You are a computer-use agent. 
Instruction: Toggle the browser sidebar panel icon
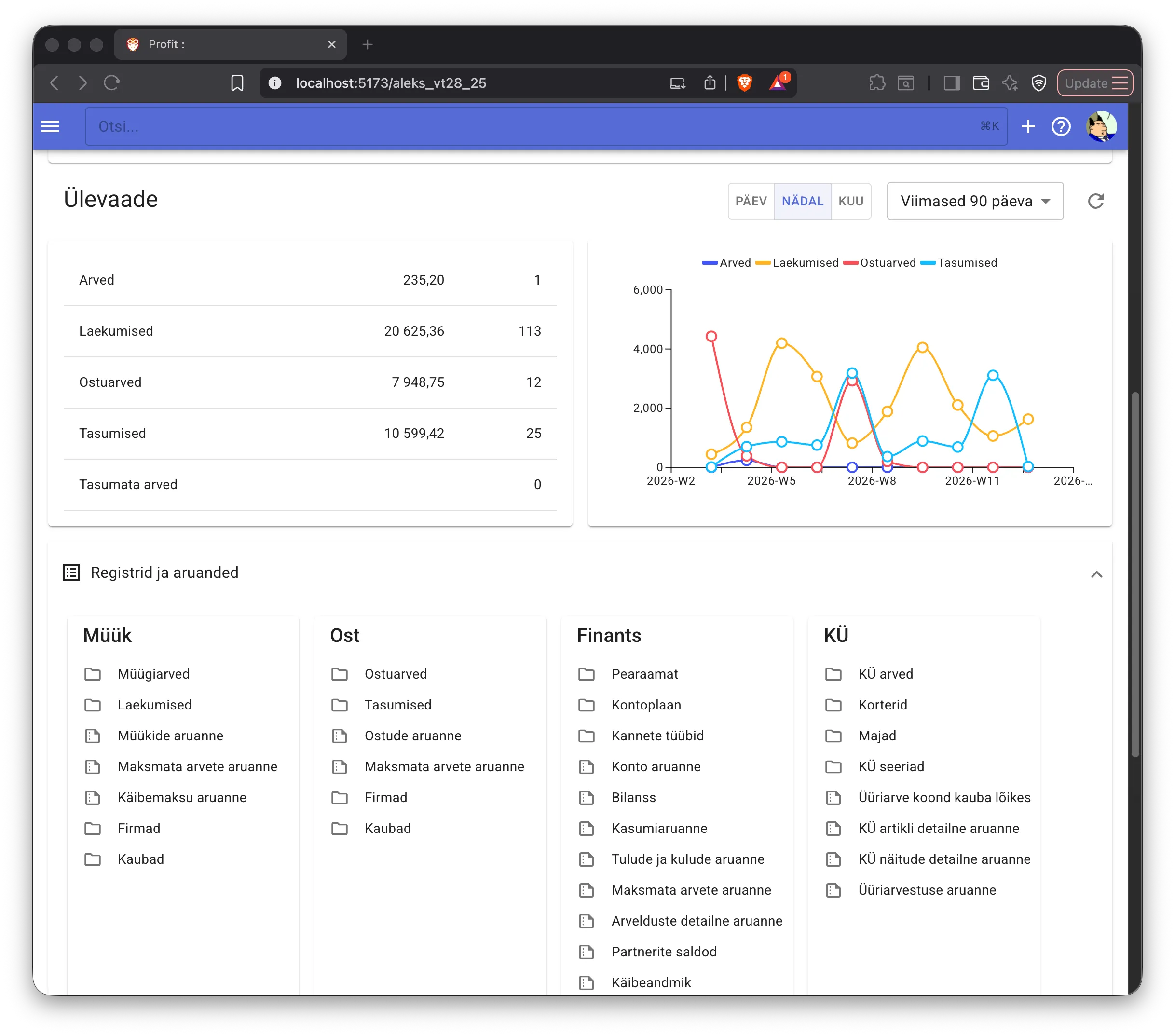(x=952, y=83)
